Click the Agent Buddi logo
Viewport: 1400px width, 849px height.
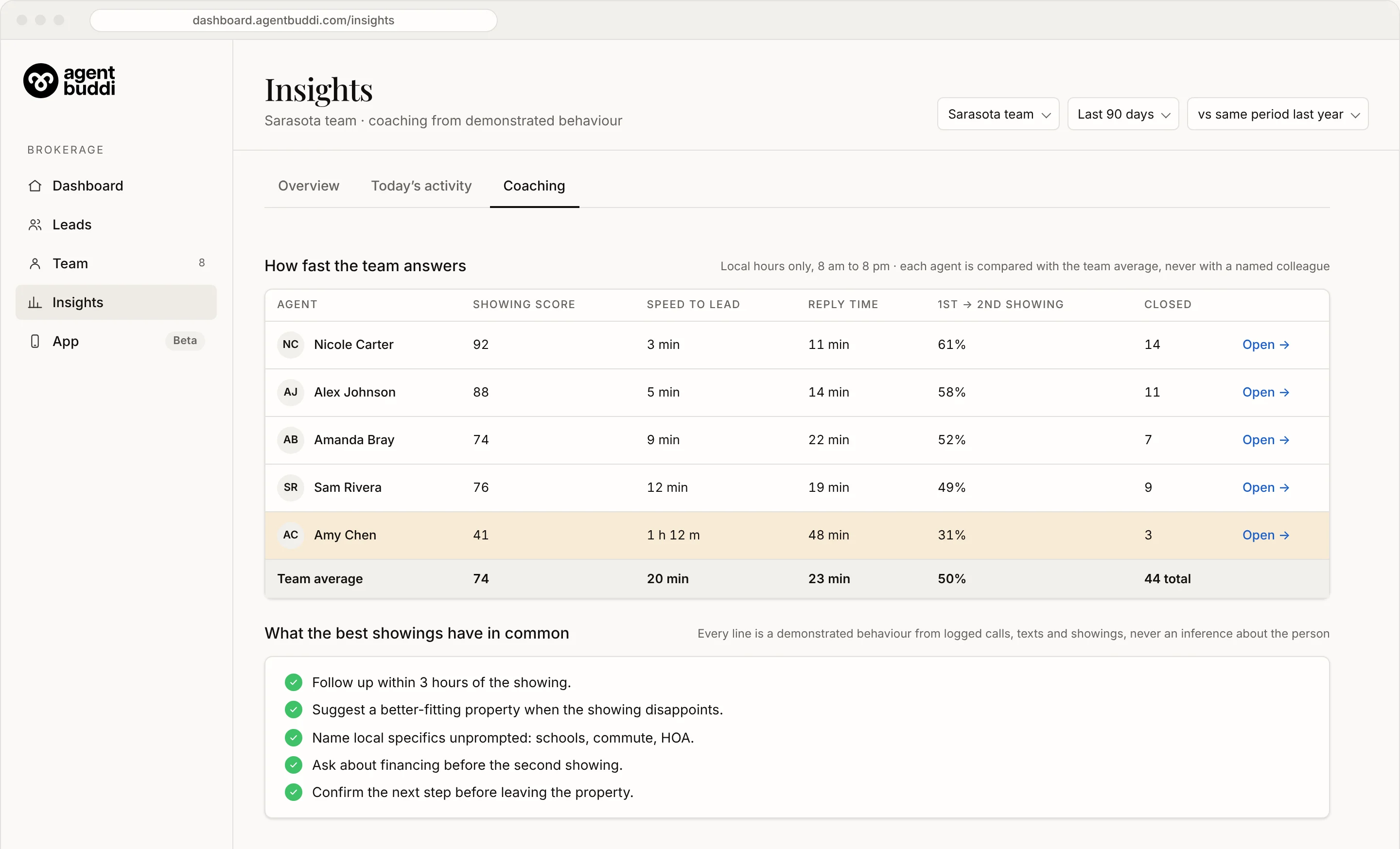tap(69, 81)
